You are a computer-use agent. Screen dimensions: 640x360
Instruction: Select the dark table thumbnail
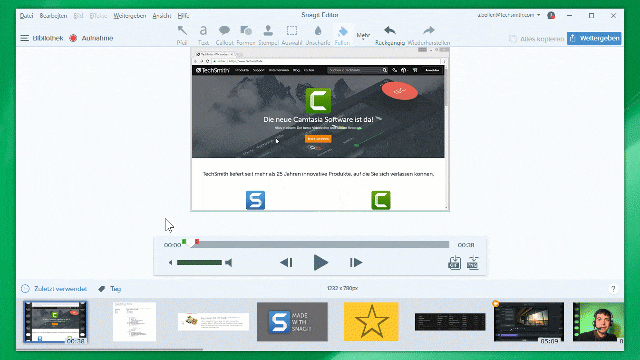point(450,322)
